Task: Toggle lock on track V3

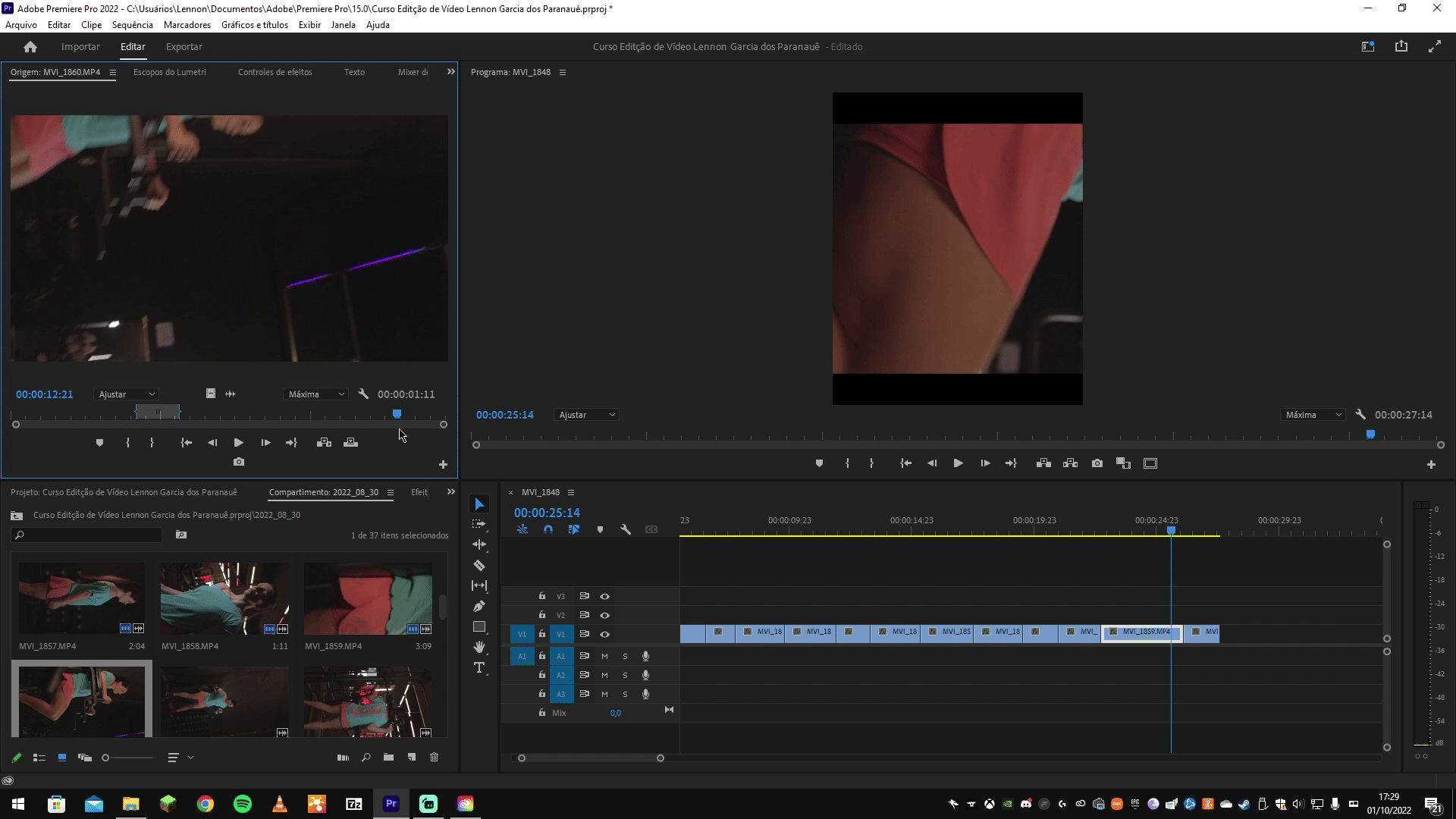Action: coord(541,596)
